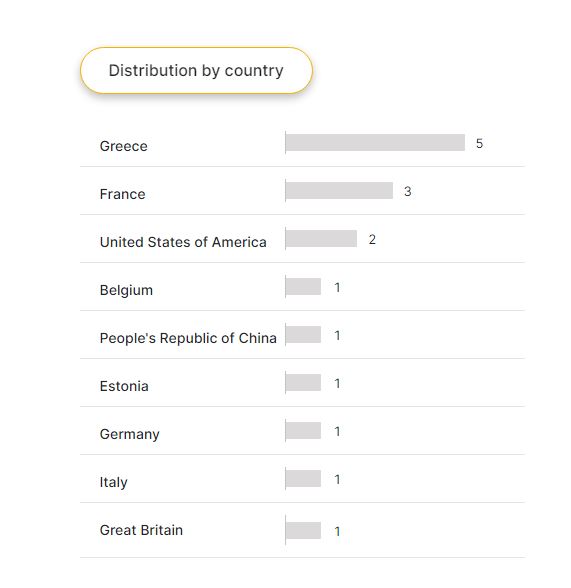Viewport: 571px width, 588px height.
Task: Click the Germany distribution bar
Action: (x=303, y=430)
